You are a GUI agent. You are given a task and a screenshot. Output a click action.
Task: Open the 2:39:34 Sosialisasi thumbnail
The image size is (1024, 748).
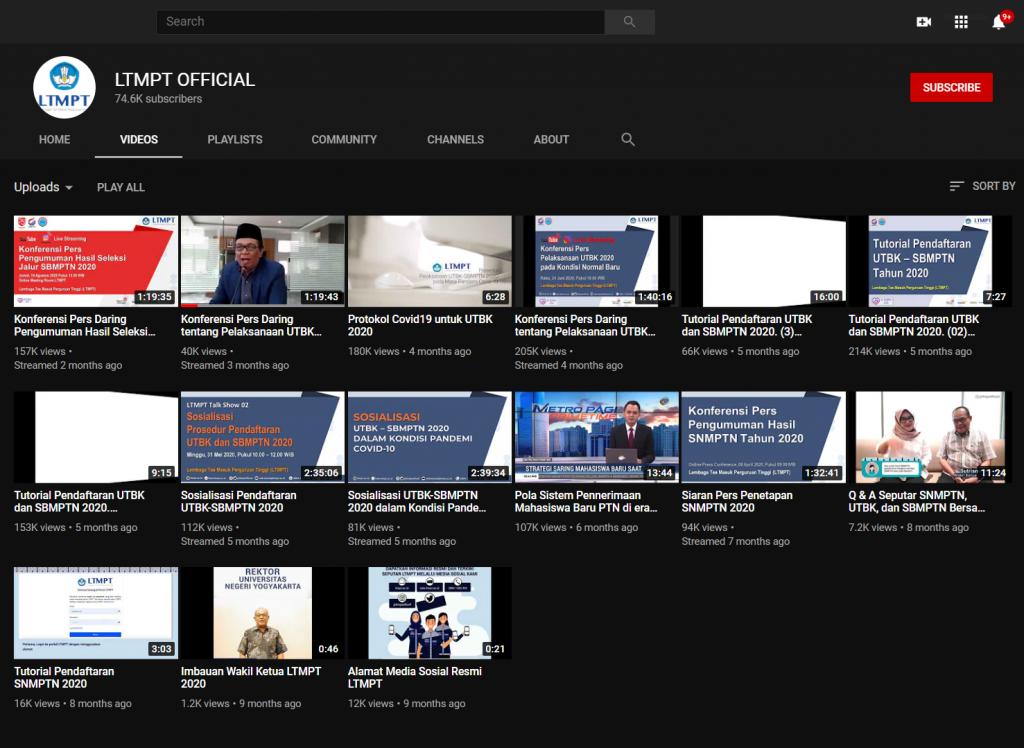point(430,437)
